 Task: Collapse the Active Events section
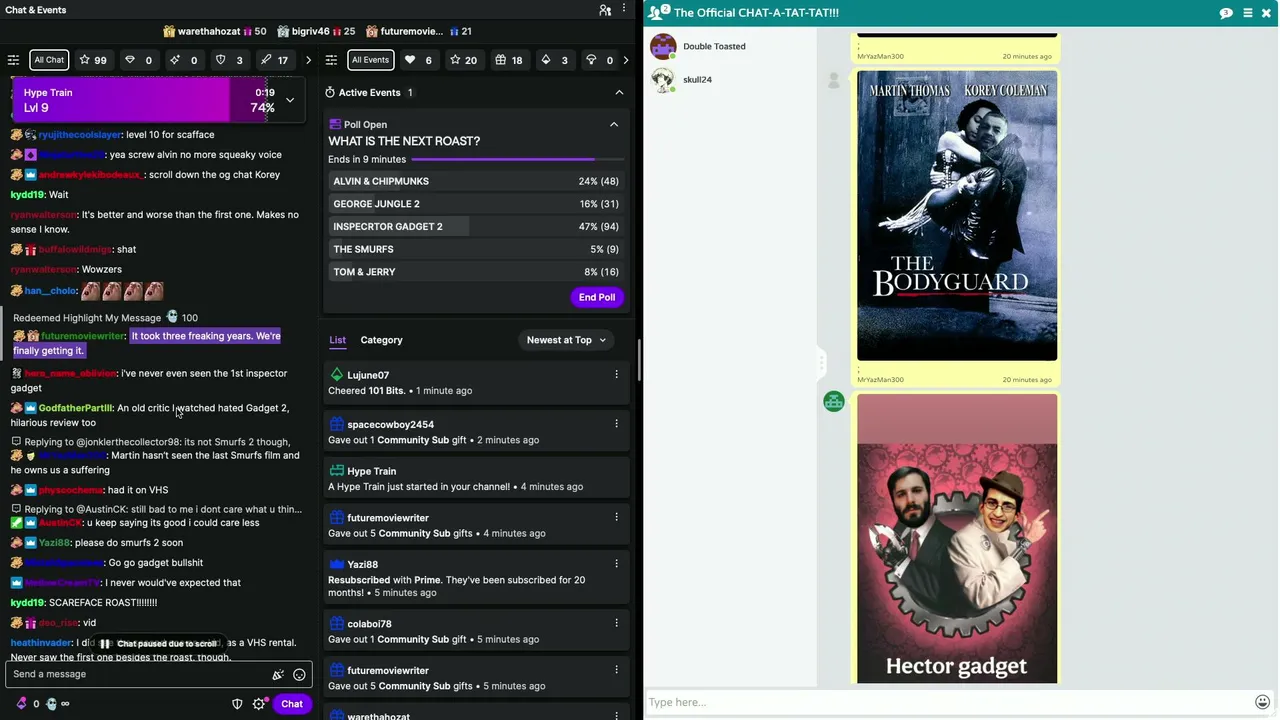[x=619, y=93]
